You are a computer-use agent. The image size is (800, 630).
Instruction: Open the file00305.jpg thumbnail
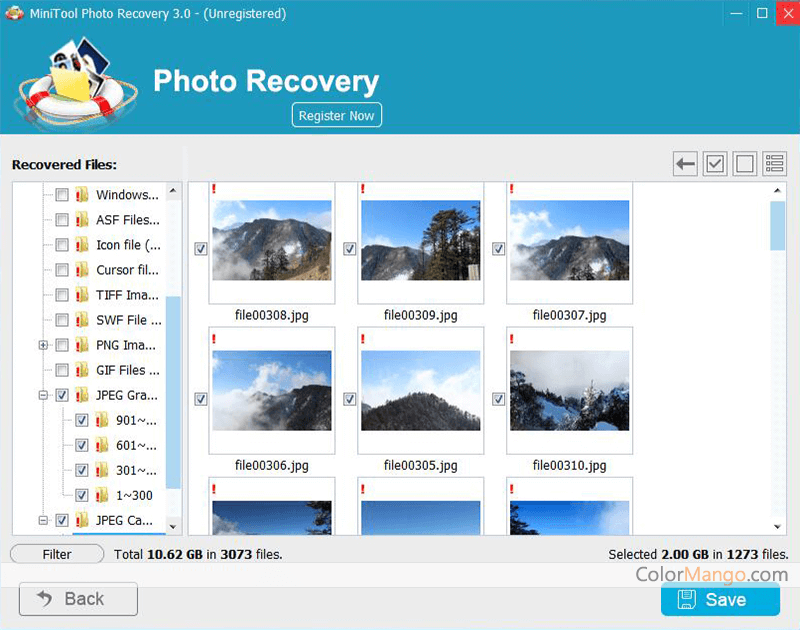pos(420,390)
